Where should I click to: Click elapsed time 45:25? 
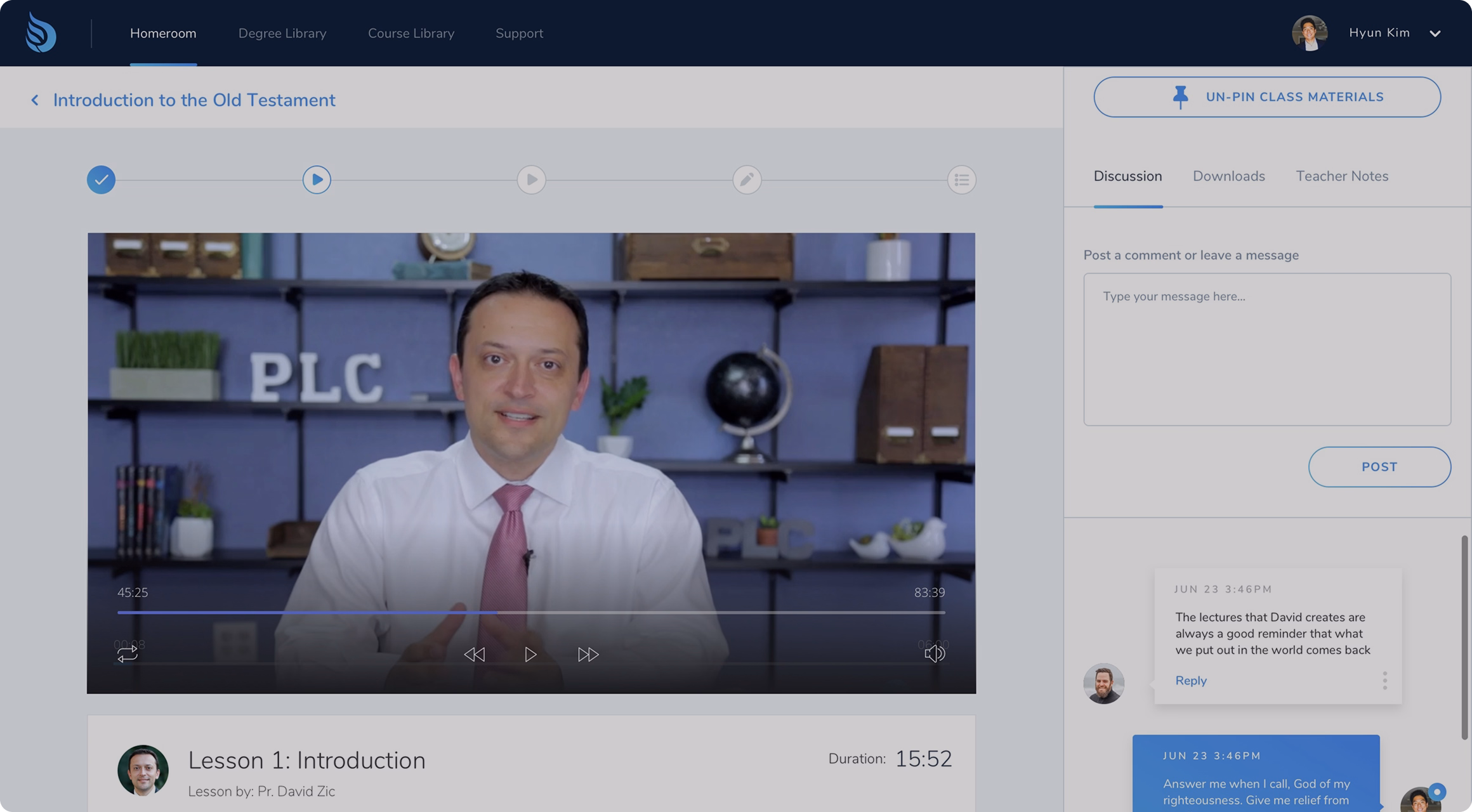(x=133, y=593)
